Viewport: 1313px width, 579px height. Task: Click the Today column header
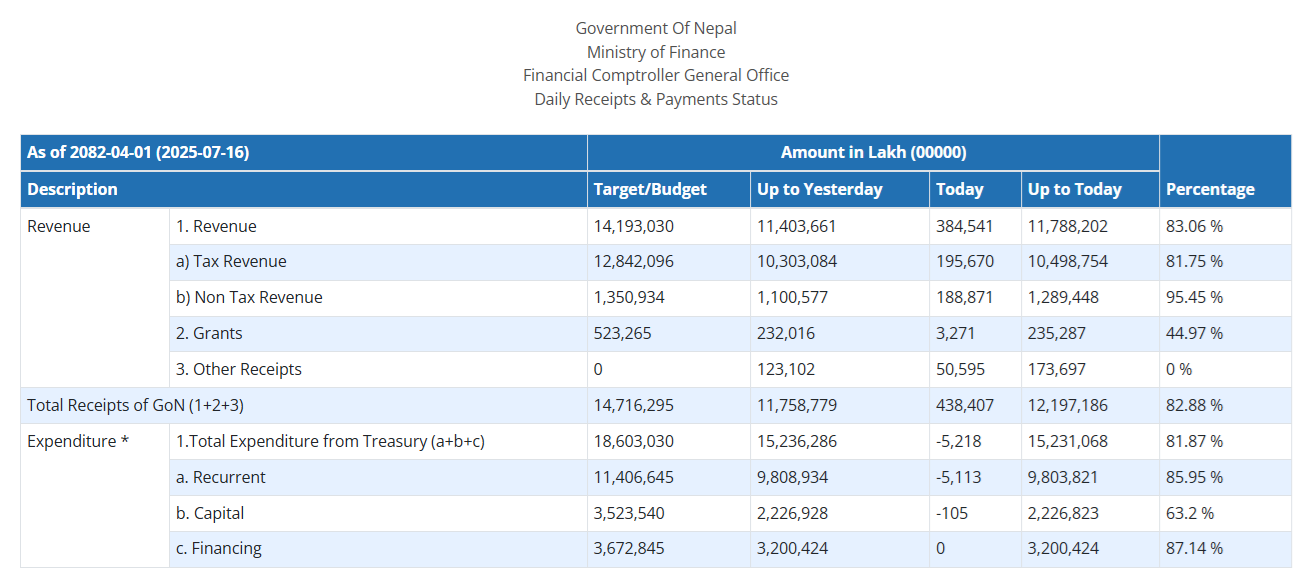coord(960,189)
